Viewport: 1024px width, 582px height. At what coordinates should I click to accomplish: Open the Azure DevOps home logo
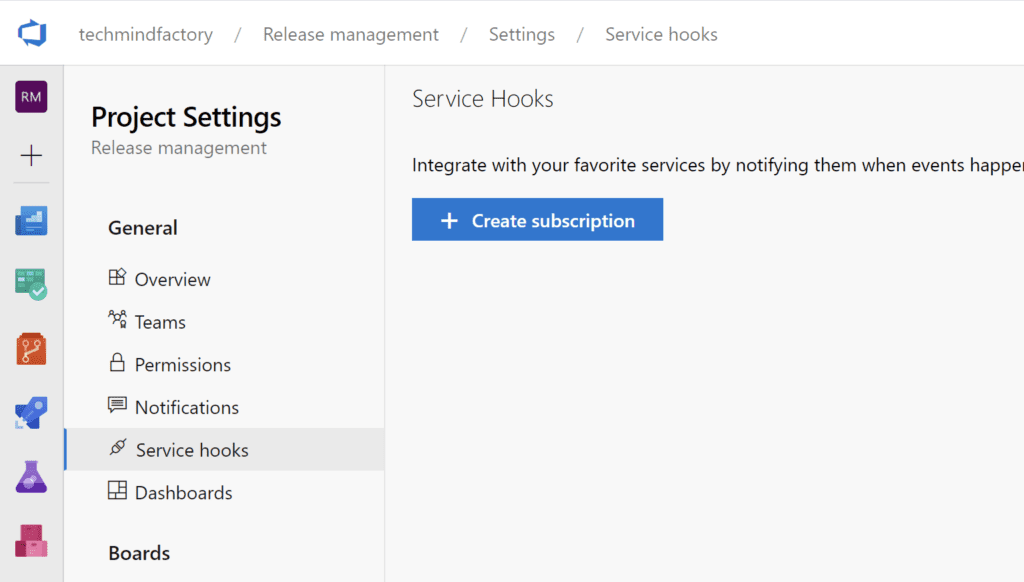32,33
